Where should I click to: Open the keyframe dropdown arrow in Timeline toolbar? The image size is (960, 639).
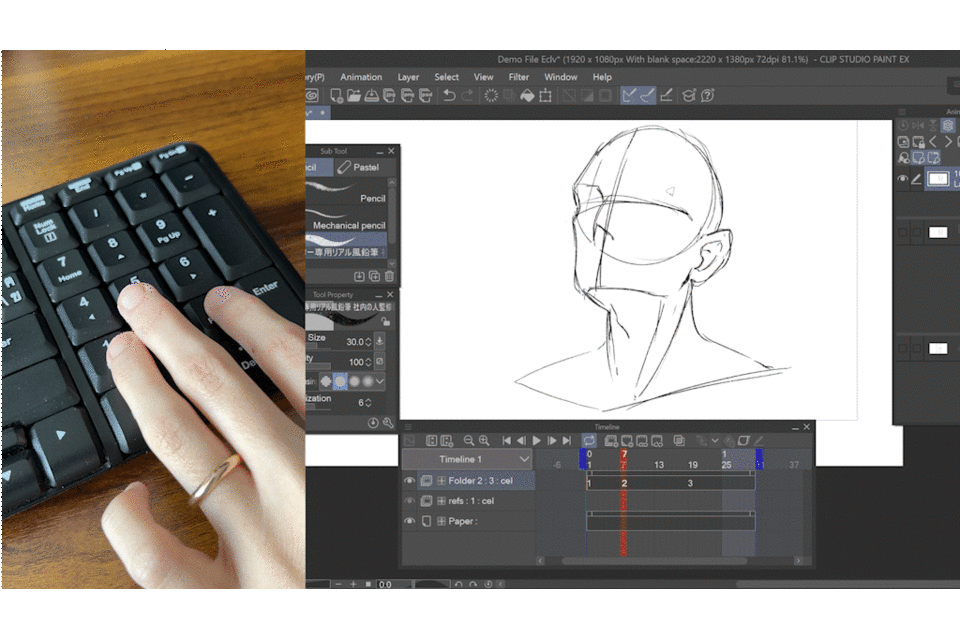point(714,441)
